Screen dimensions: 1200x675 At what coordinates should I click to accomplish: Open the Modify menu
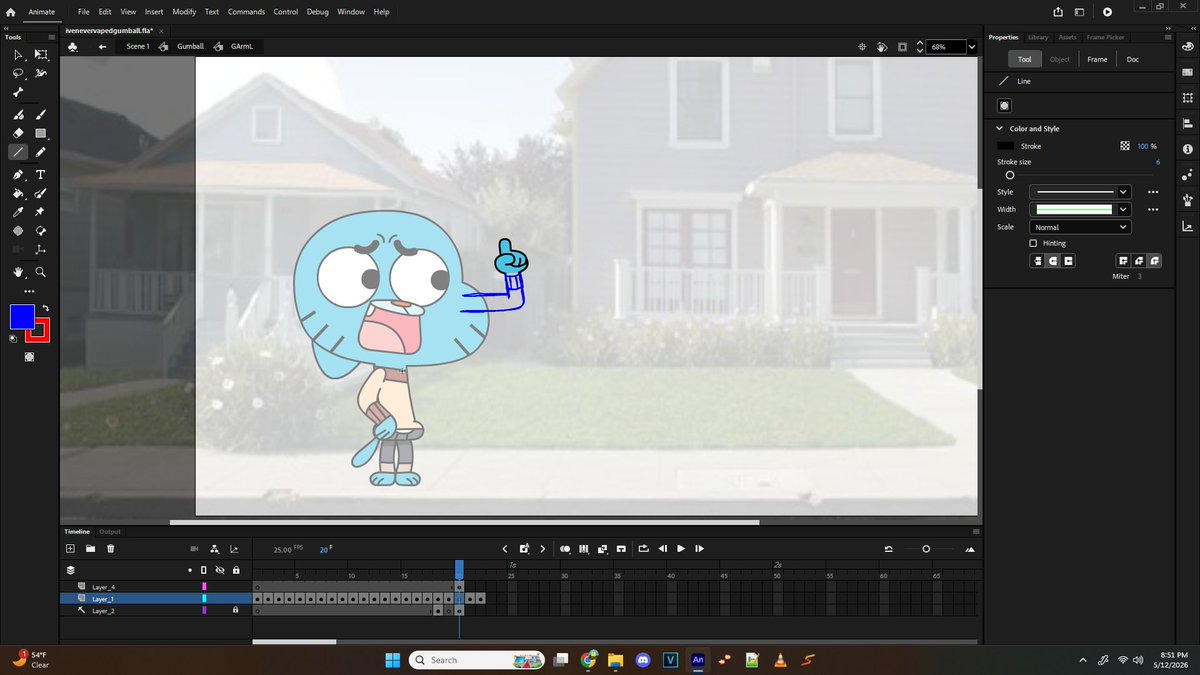click(184, 12)
